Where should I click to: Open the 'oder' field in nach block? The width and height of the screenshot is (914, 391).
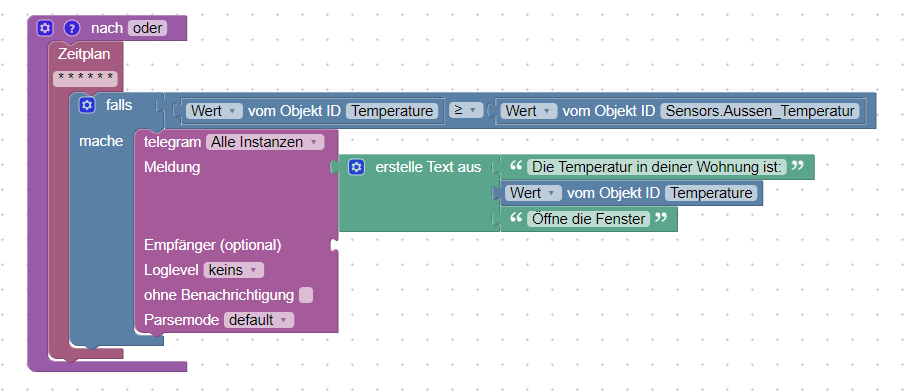click(x=147, y=28)
